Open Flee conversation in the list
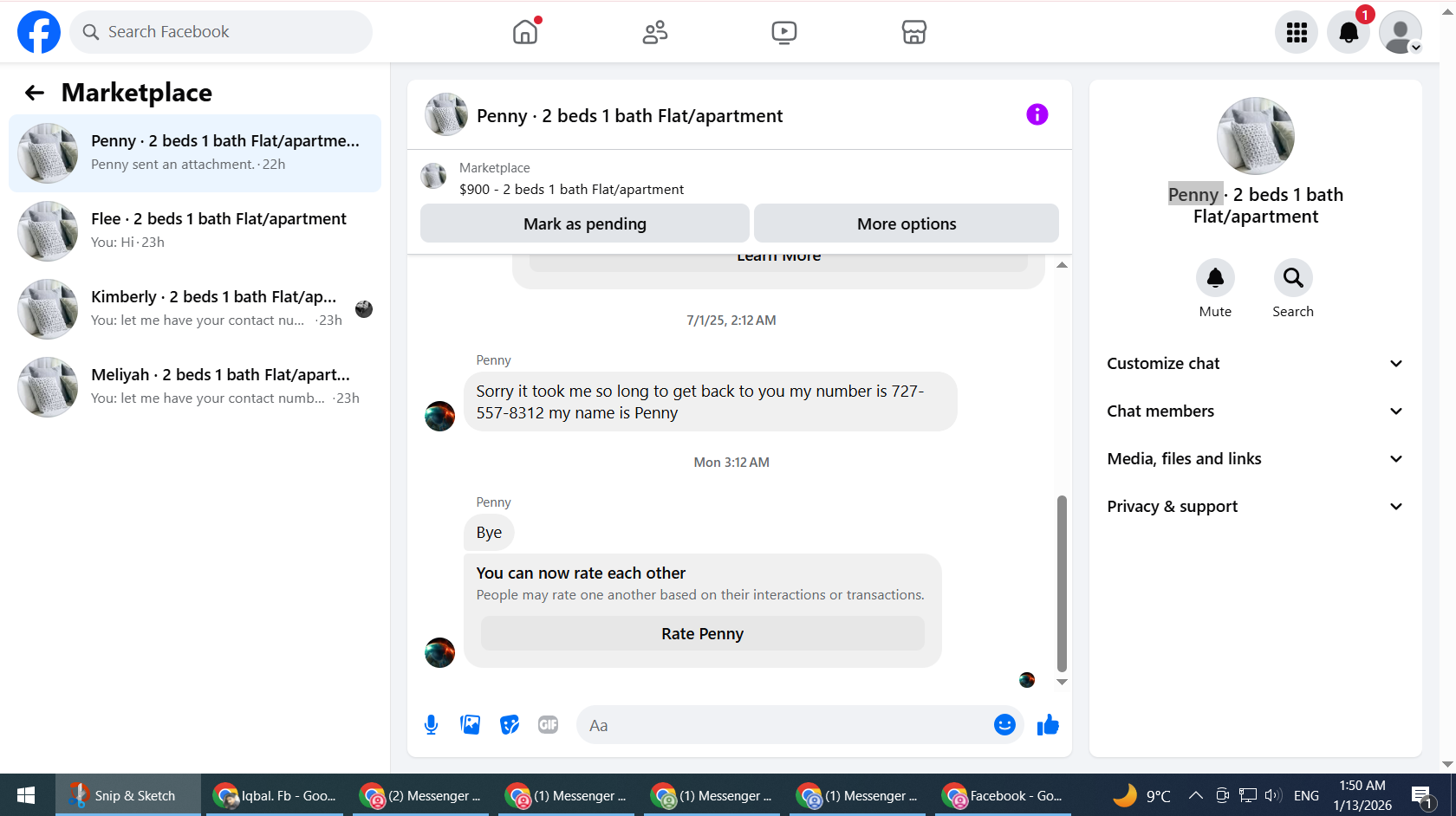The image size is (1456, 816). pyautogui.click(x=195, y=231)
